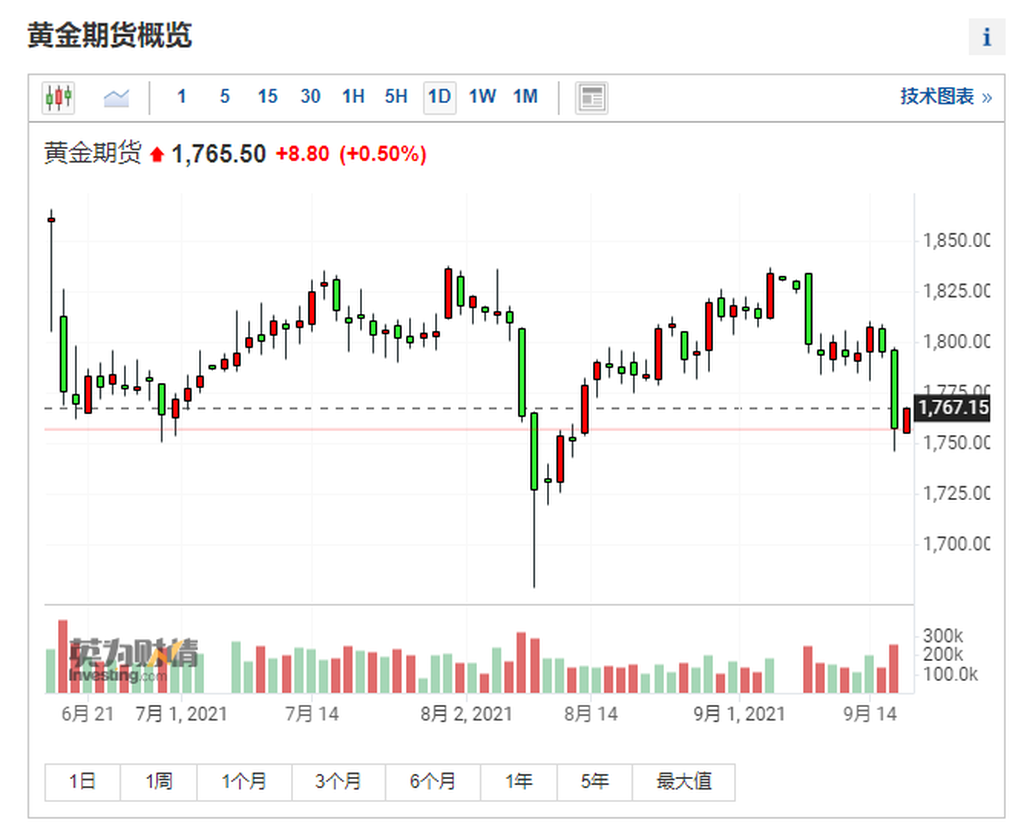This screenshot has width=1024, height=837.
Task: Select the 1W weekly interval
Action: pos(482,97)
